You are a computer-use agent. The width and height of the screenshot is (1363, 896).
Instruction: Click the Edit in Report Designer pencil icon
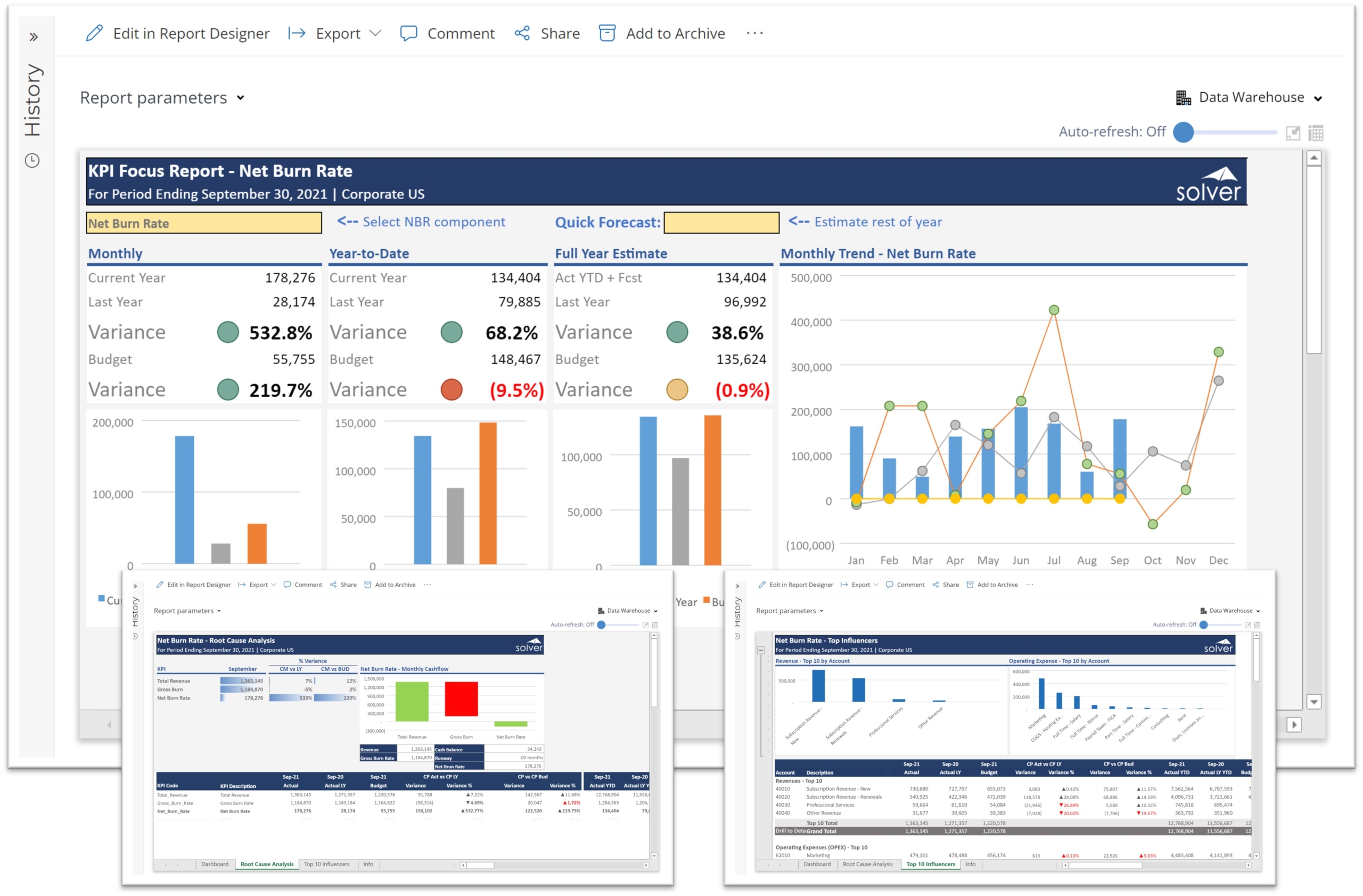[94, 33]
